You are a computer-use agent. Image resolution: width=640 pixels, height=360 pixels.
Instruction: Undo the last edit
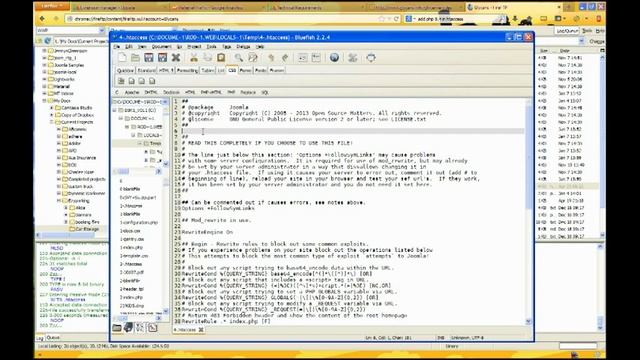[x=271, y=58]
